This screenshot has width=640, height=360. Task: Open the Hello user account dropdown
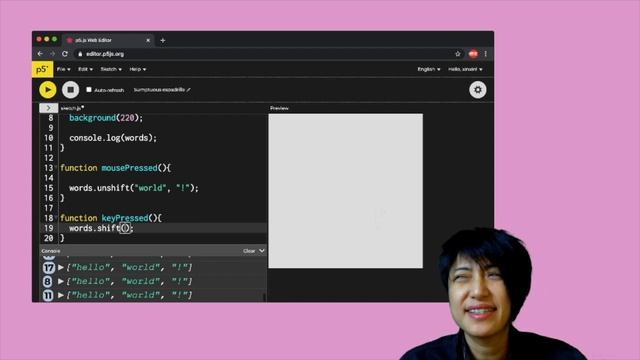(x=465, y=69)
